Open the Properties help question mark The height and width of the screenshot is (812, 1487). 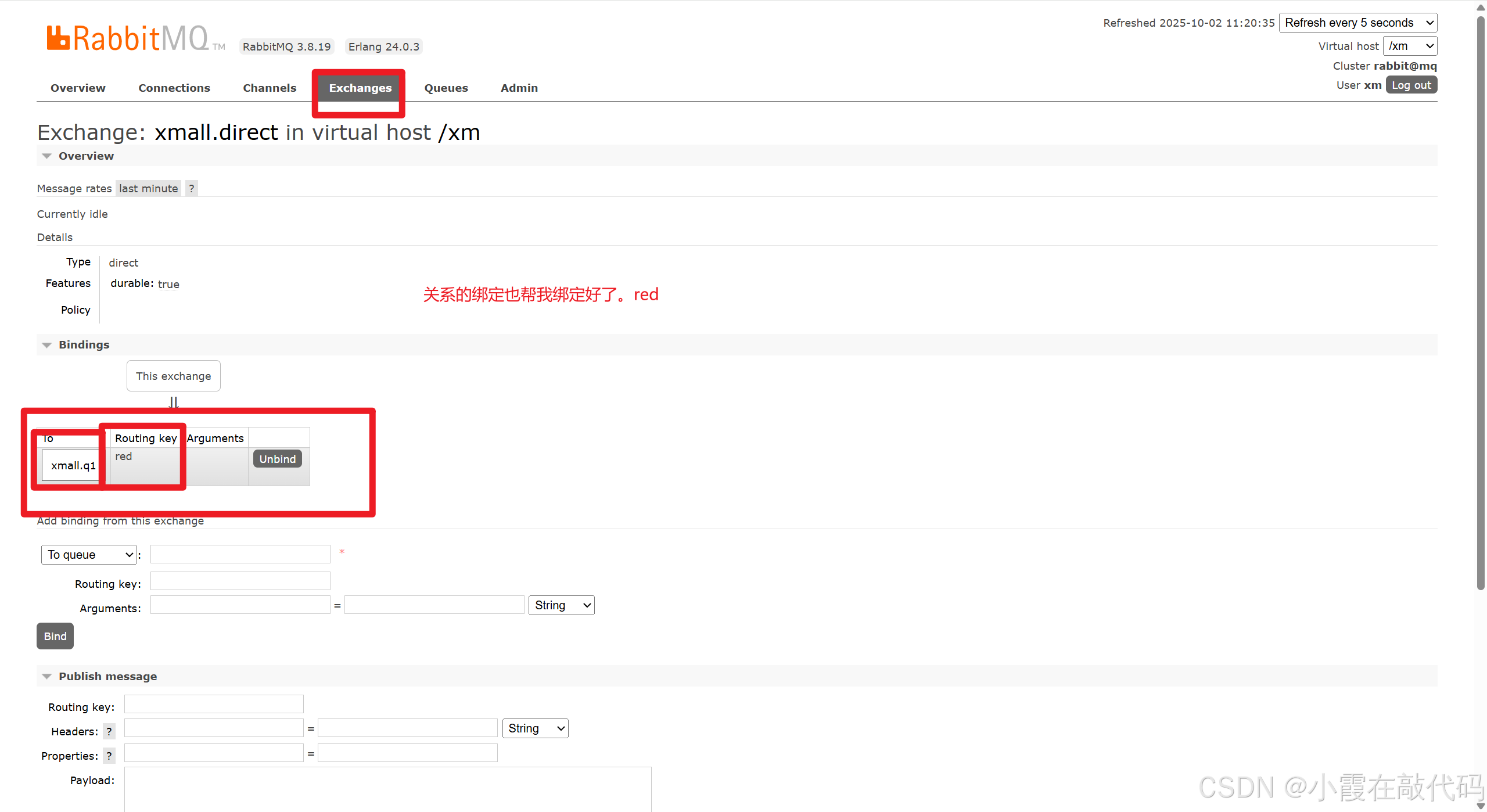(x=109, y=756)
